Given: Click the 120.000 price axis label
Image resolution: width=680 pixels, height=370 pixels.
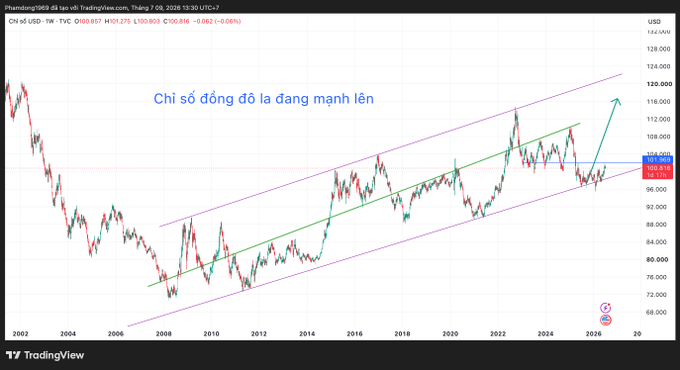Looking at the screenshot, I should point(659,84).
